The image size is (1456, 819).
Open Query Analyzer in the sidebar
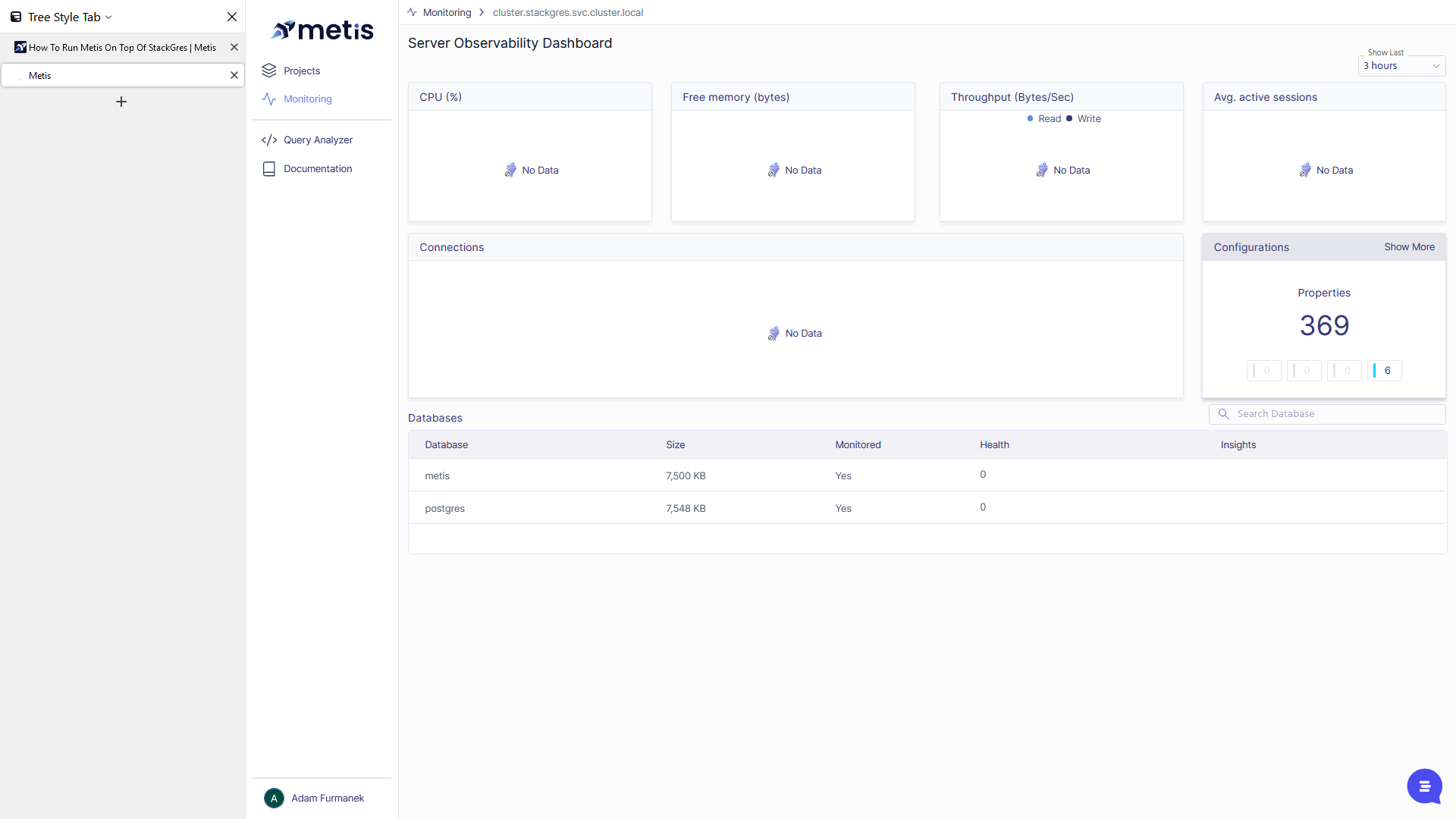point(318,140)
